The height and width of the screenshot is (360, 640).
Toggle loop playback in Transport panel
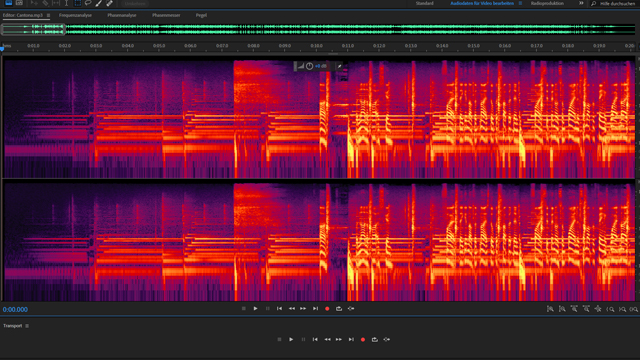(375, 340)
